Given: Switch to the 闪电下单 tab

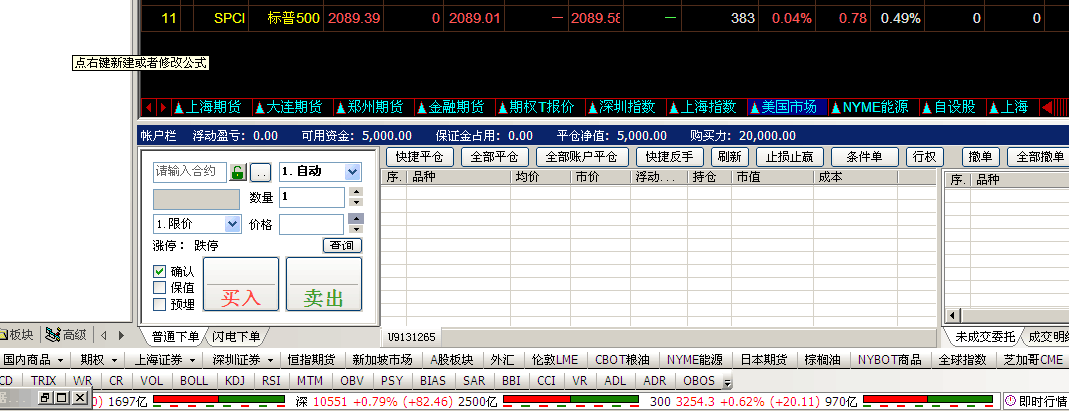Looking at the screenshot, I should tap(236, 336).
